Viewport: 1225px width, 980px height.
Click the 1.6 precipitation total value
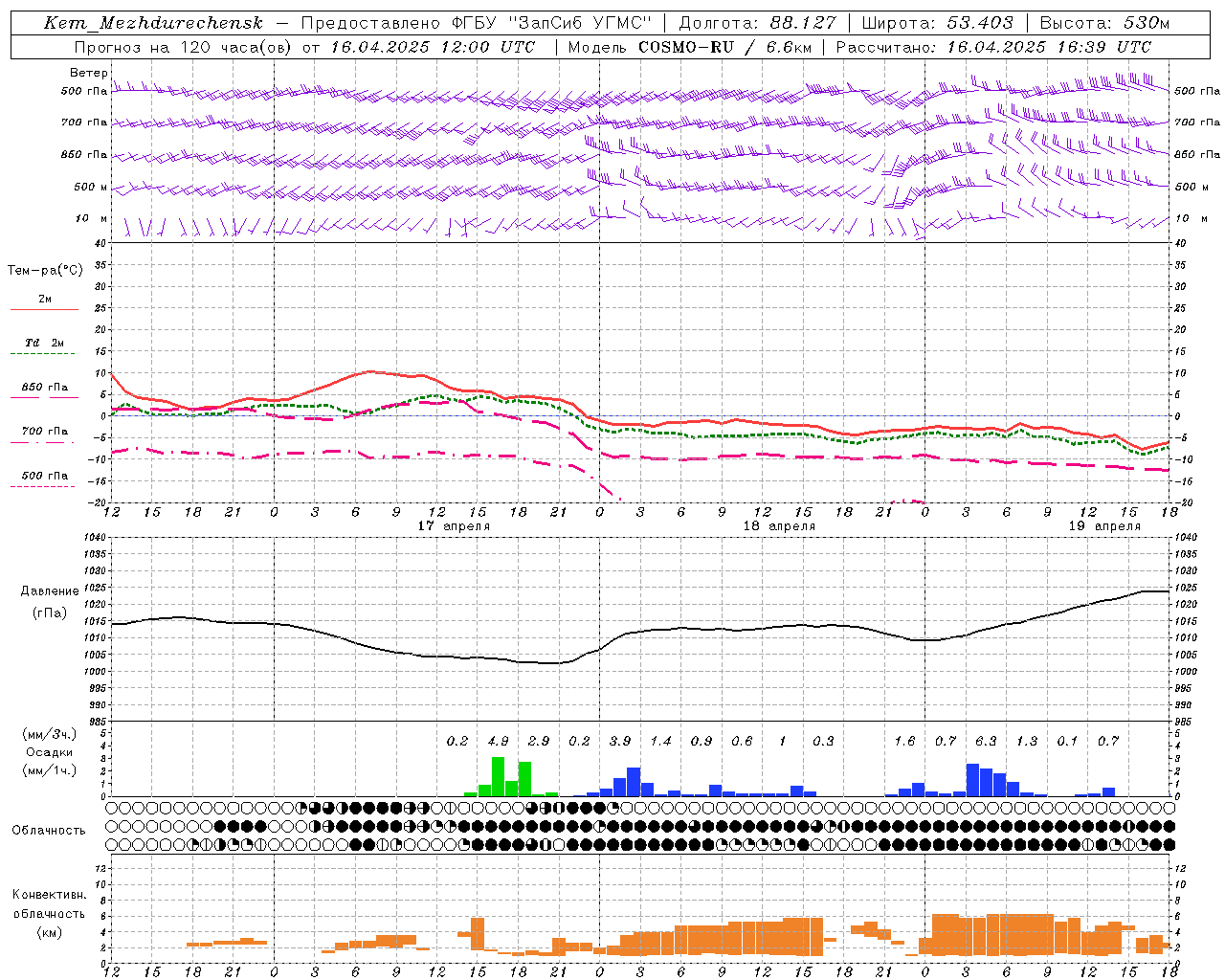point(905,741)
